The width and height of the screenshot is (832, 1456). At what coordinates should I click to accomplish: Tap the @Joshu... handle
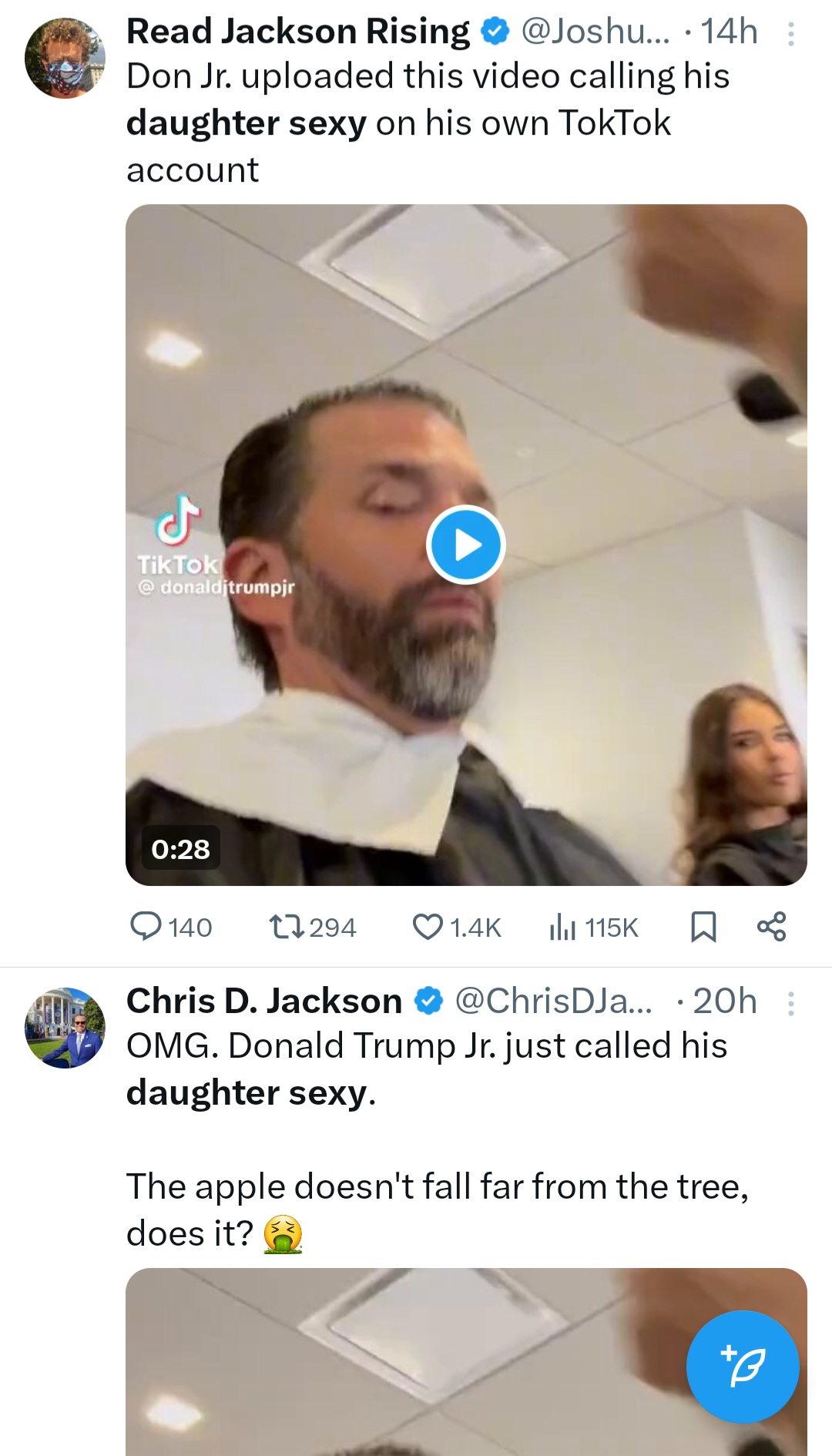(595, 32)
